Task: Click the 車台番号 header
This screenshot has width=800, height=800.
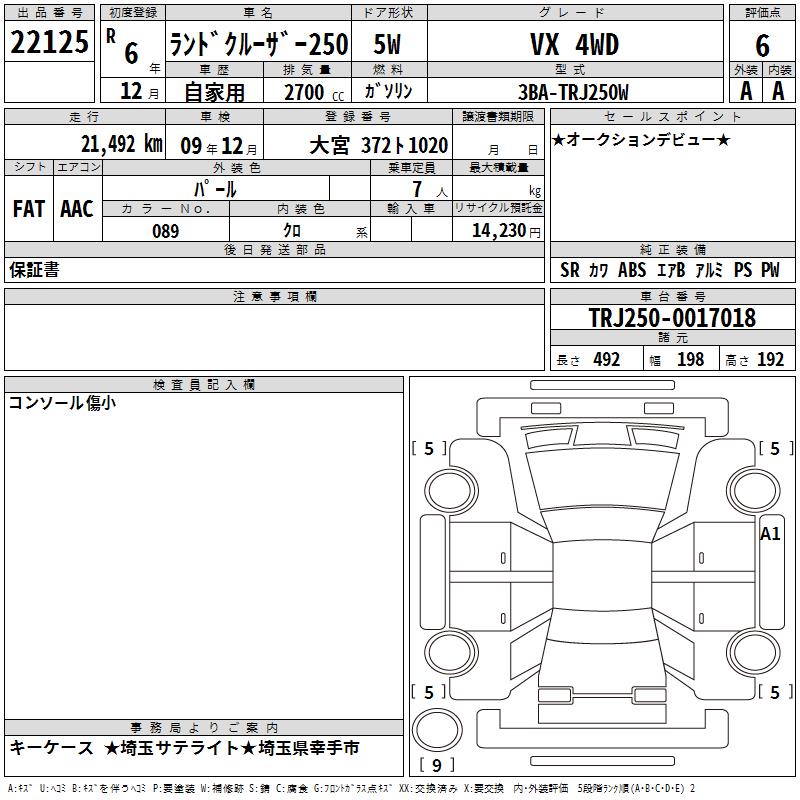Action: click(x=672, y=296)
